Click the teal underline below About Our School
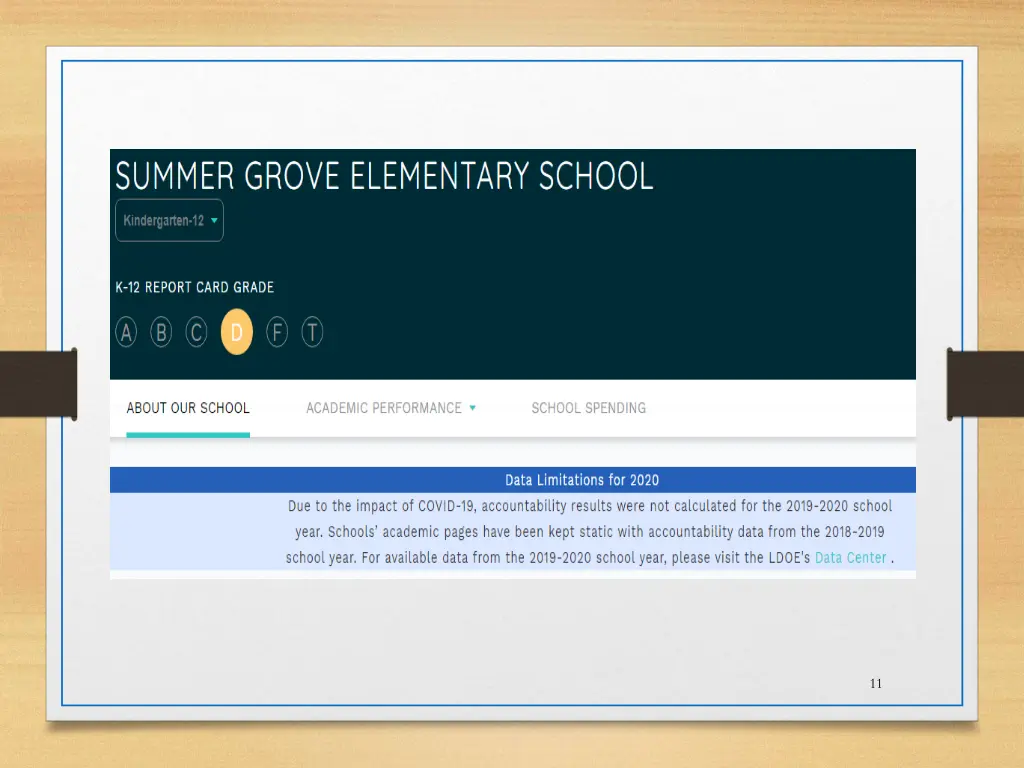 (x=187, y=434)
